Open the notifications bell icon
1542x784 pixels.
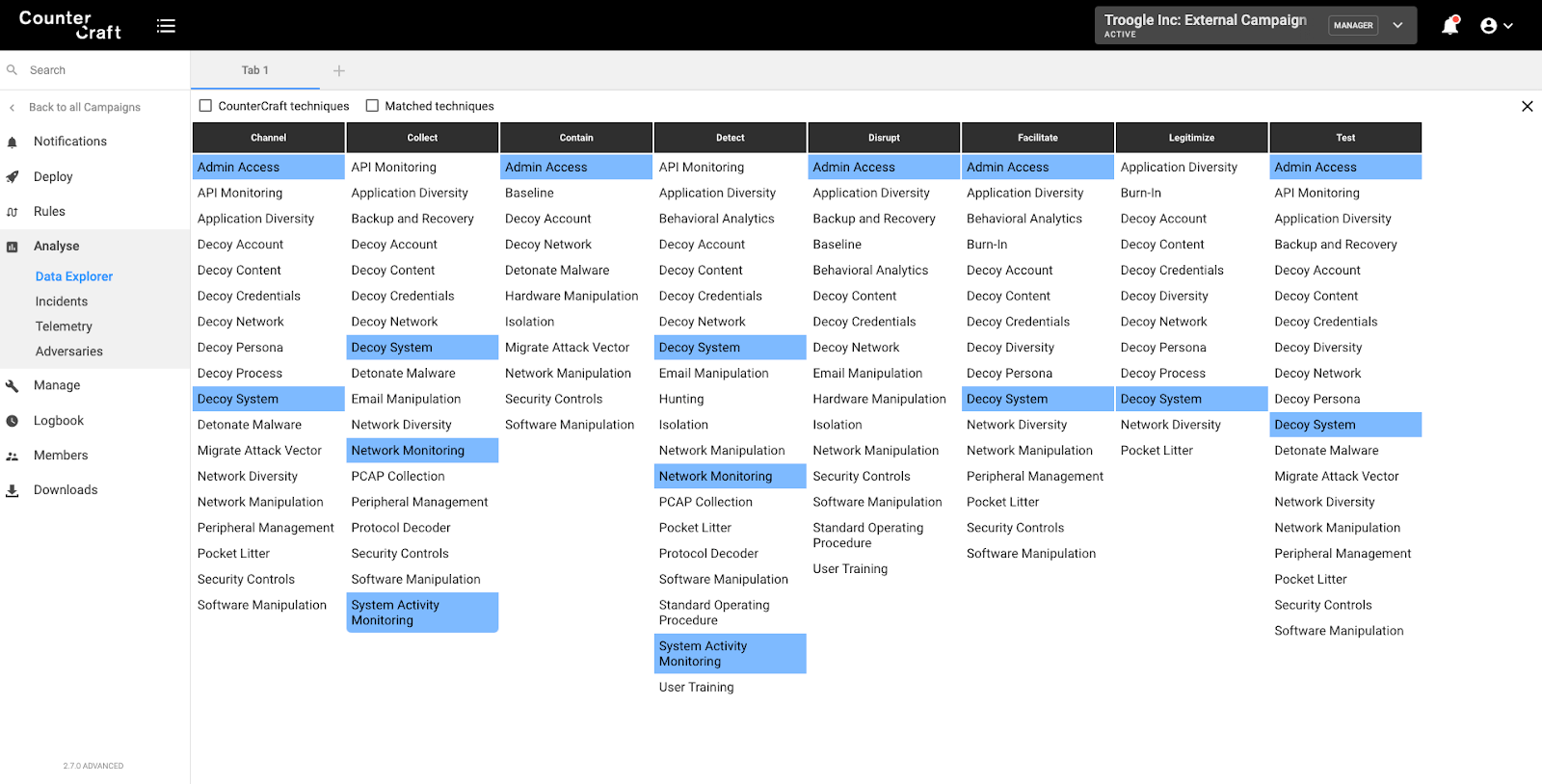[x=1449, y=26]
